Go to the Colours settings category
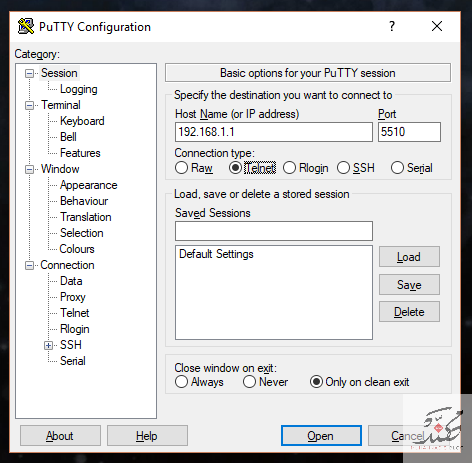 pyautogui.click(x=77, y=249)
